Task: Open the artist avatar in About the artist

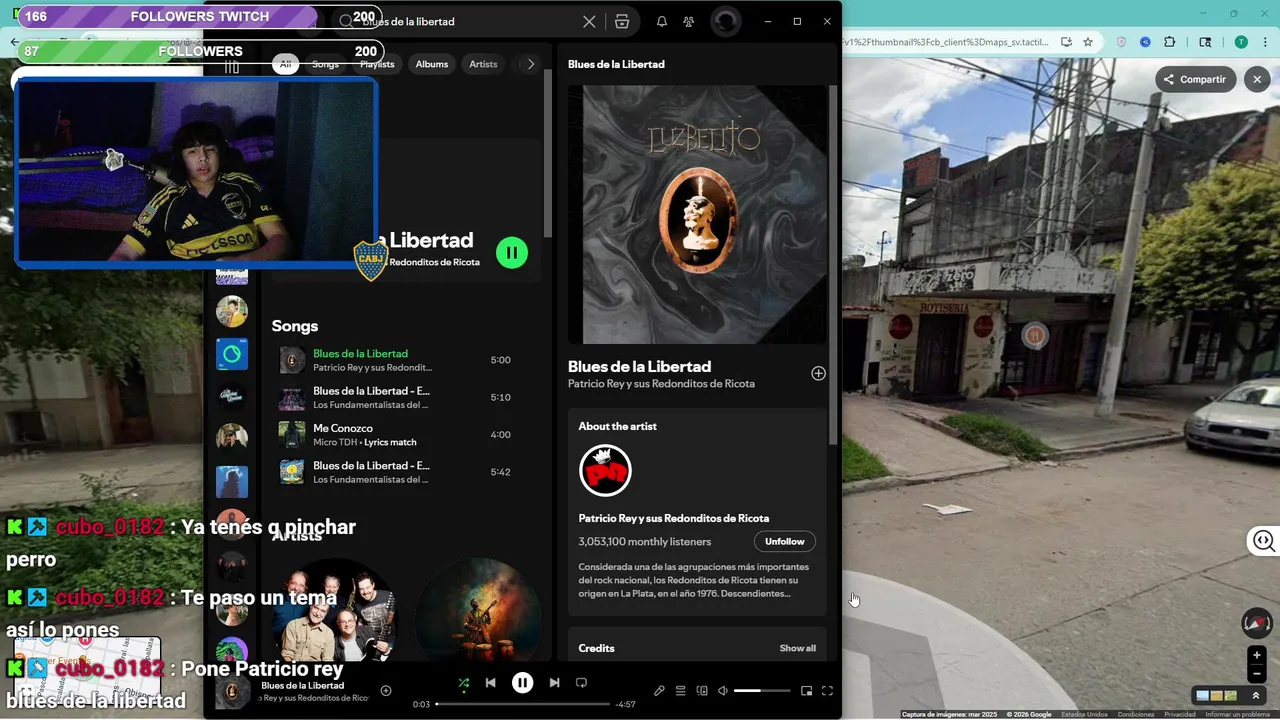Action: pyautogui.click(x=605, y=470)
